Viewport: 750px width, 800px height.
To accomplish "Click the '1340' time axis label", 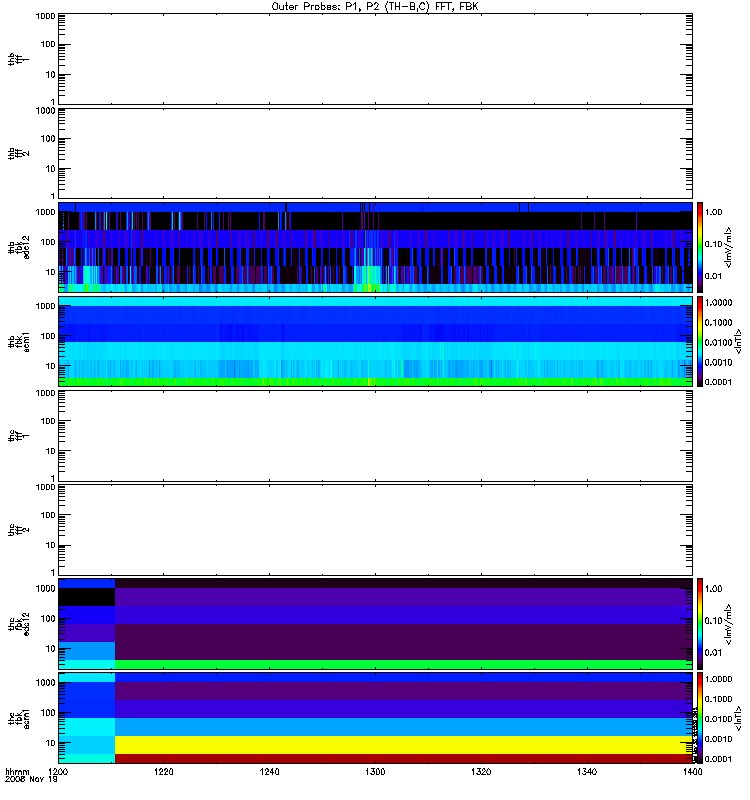I will pos(587,772).
